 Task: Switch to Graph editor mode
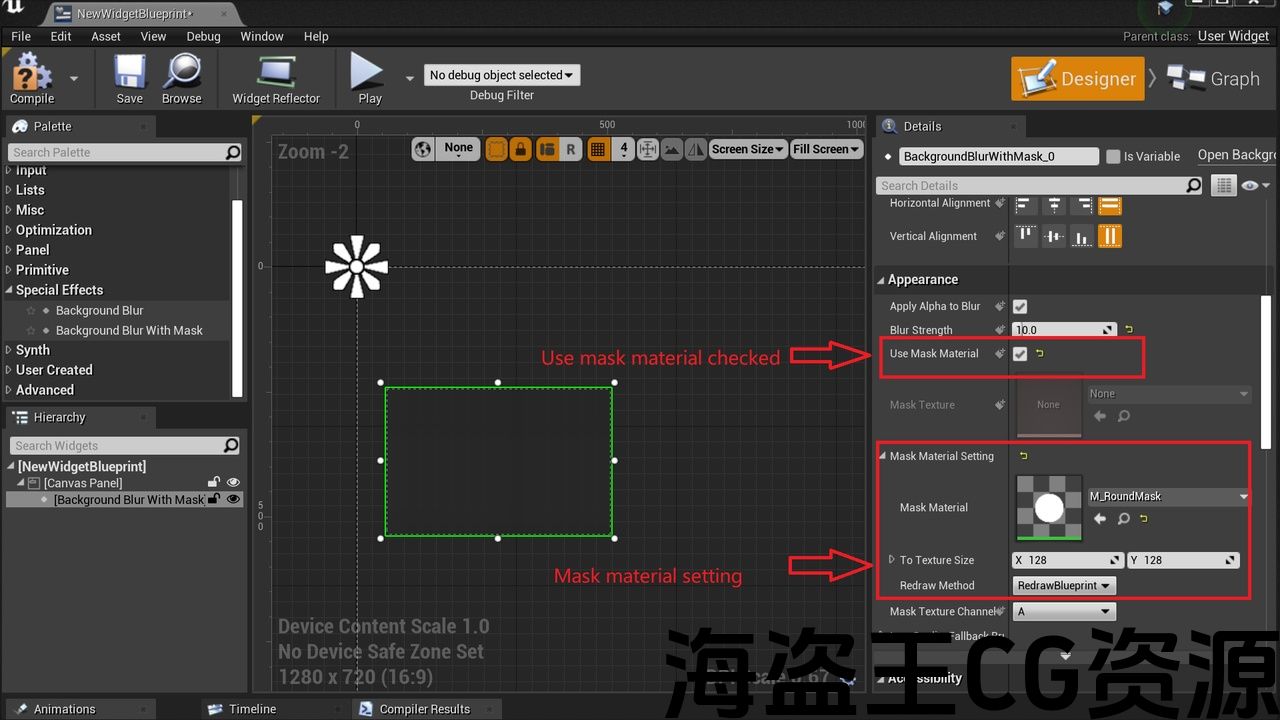tap(1213, 79)
